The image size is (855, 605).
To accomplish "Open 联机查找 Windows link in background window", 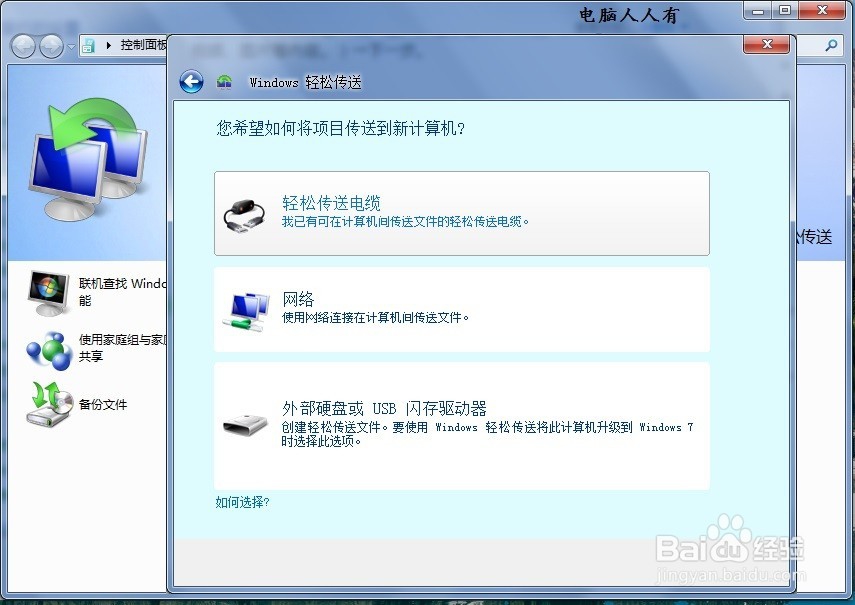I will pos(123,292).
